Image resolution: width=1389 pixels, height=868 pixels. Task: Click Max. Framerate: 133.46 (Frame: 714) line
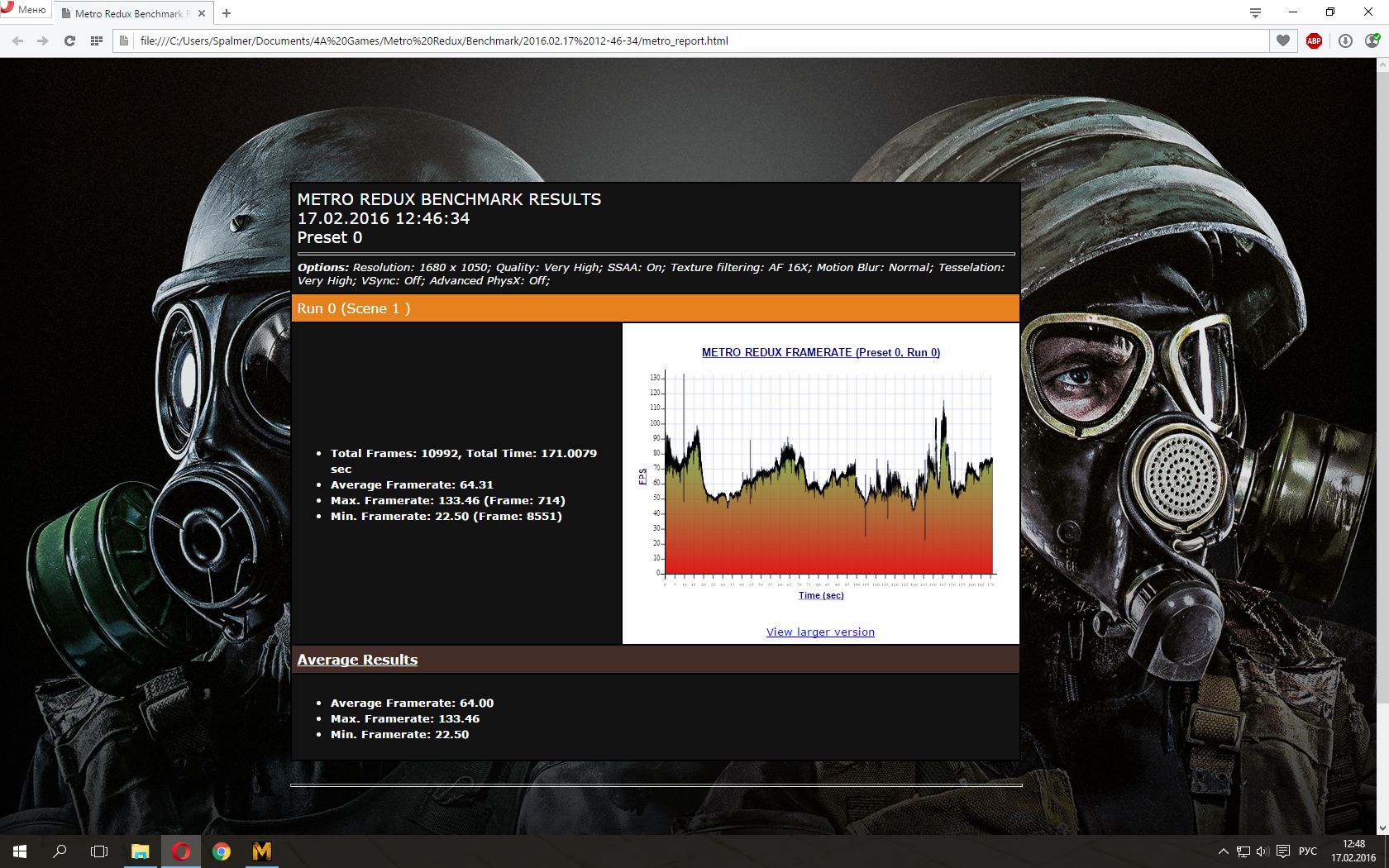pyautogui.click(x=447, y=500)
